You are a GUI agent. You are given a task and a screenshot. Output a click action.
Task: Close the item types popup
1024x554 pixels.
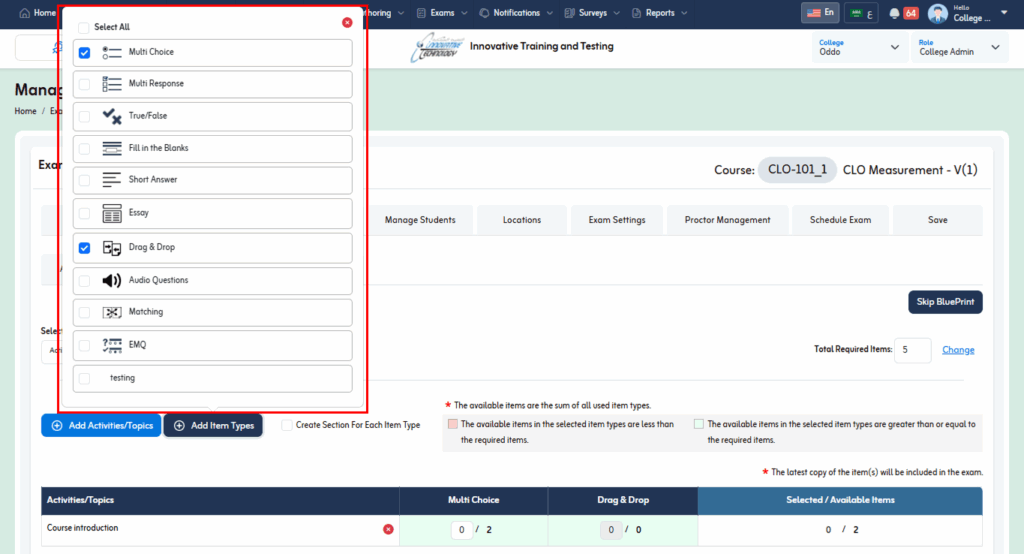[347, 22]
